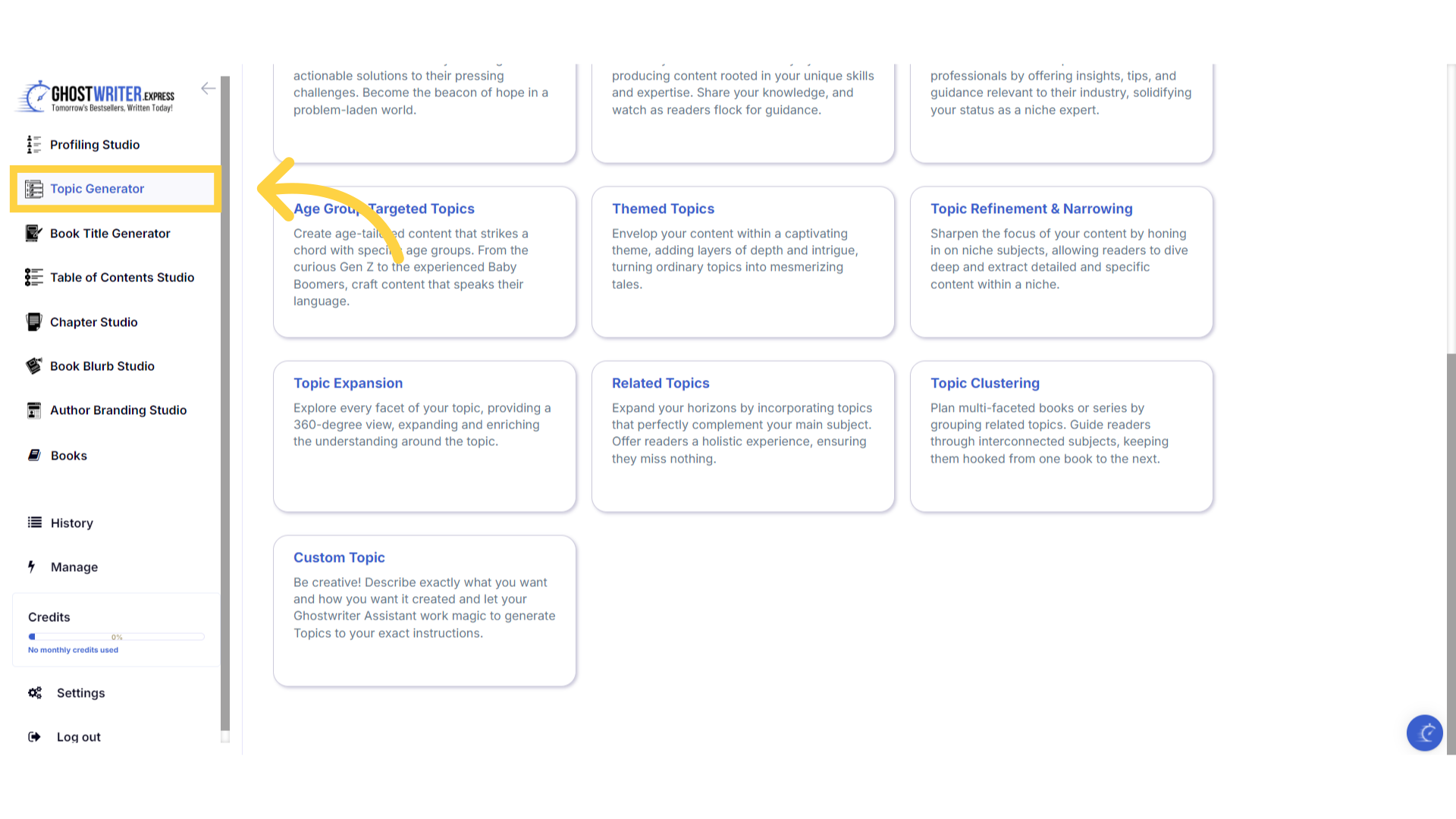Click the Related Topics heading link
1456x819 pixels.
click(661, 383)
